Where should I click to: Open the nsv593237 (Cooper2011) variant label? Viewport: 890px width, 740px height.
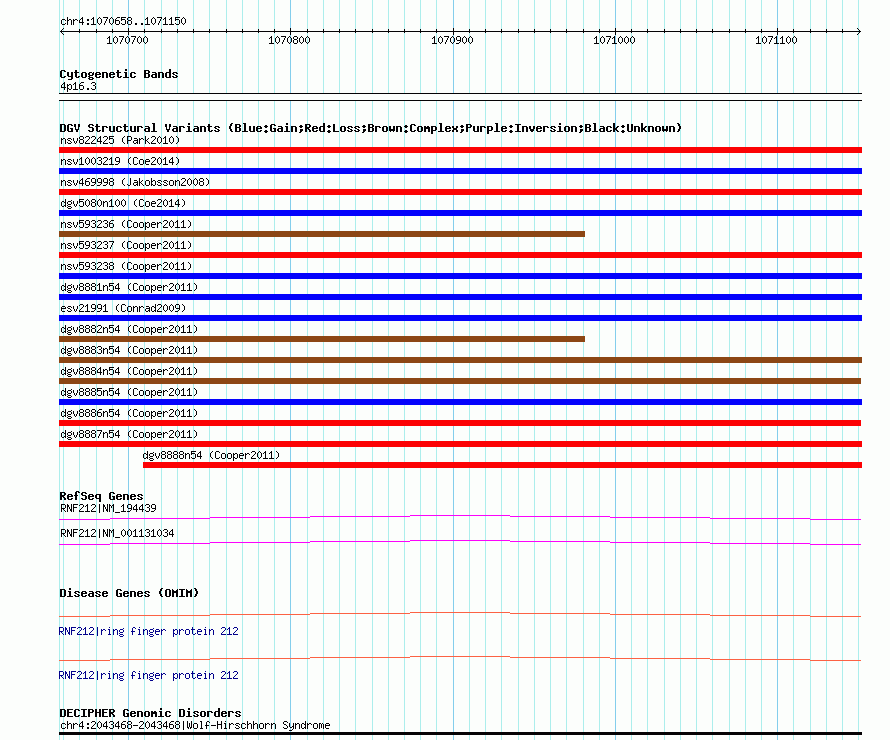[x=126, y=245]
